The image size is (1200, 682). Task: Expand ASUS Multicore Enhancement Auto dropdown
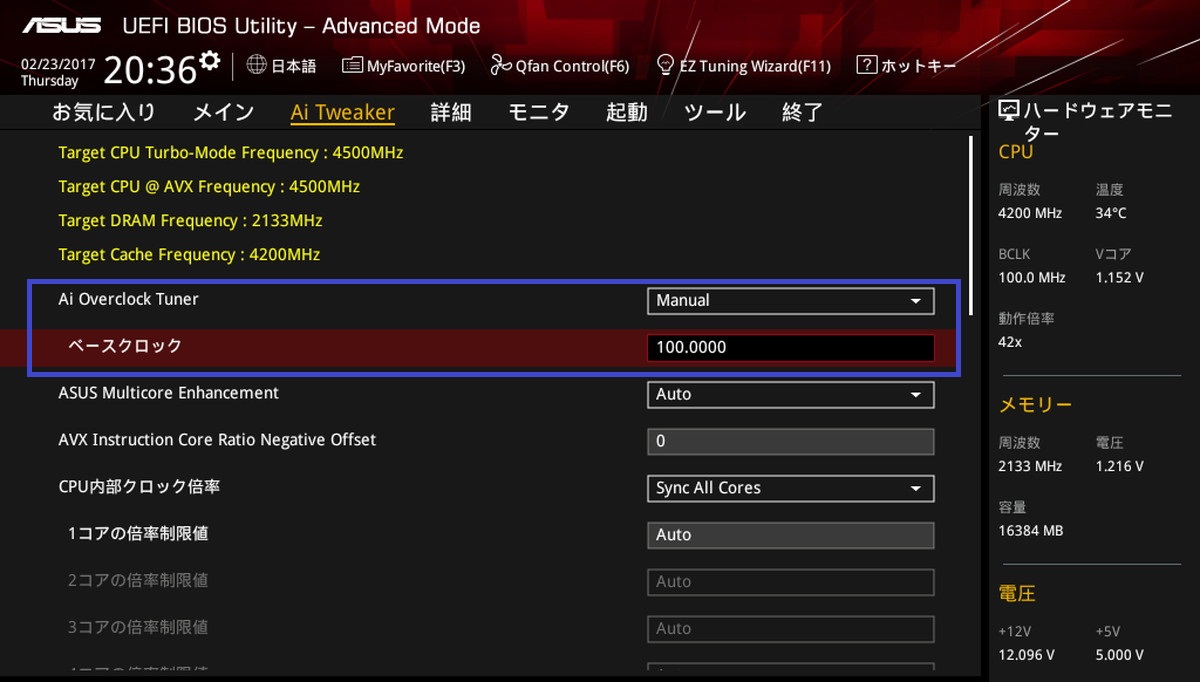[x=790, y=394]
